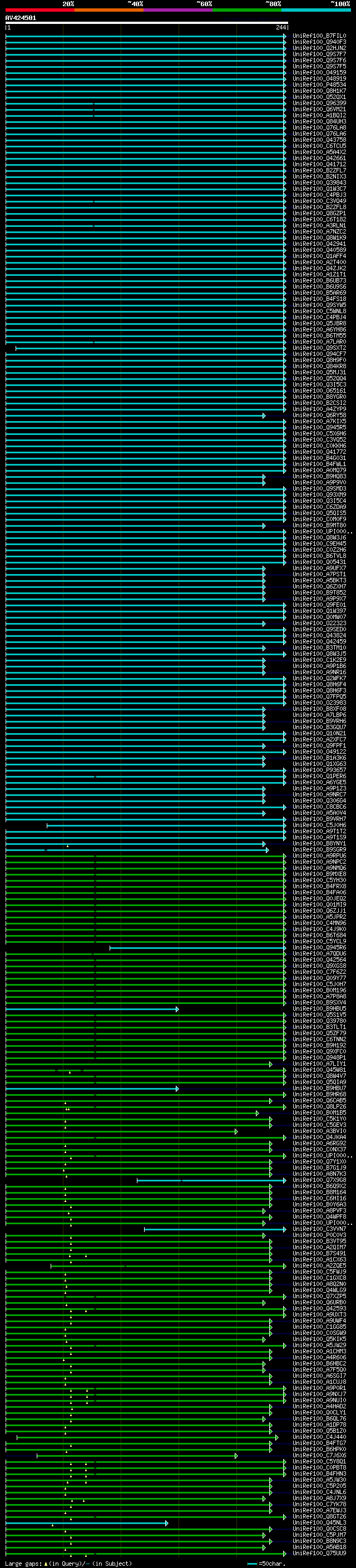Open hit UniRef100_Q39780
The image size is (356, 1568).
click(x=319, y=1021)
